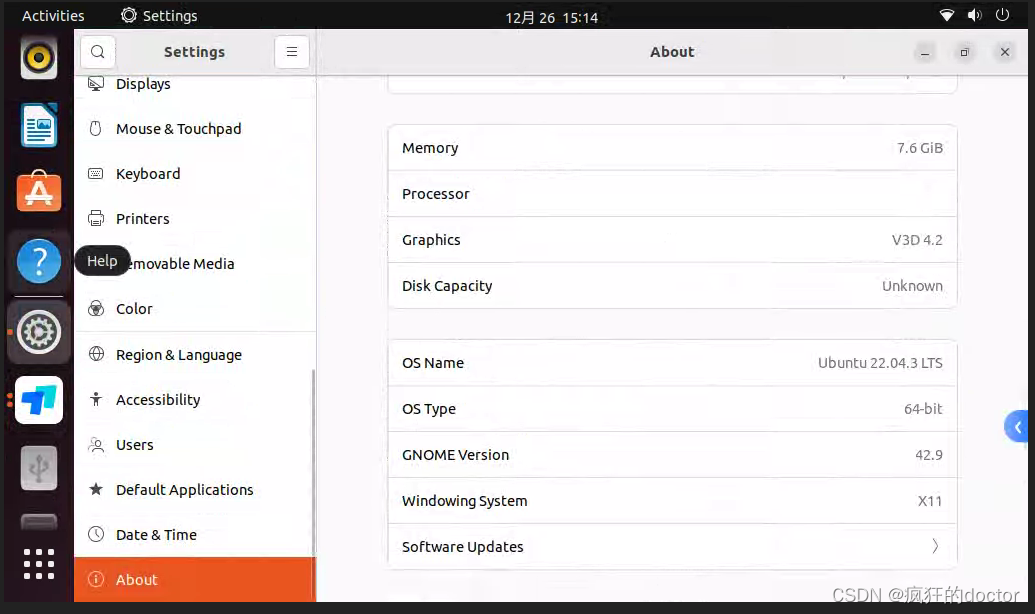The height and width of the screenshot is (614, 1035).
Task: Open Users settings
Action: coord(136,444)
